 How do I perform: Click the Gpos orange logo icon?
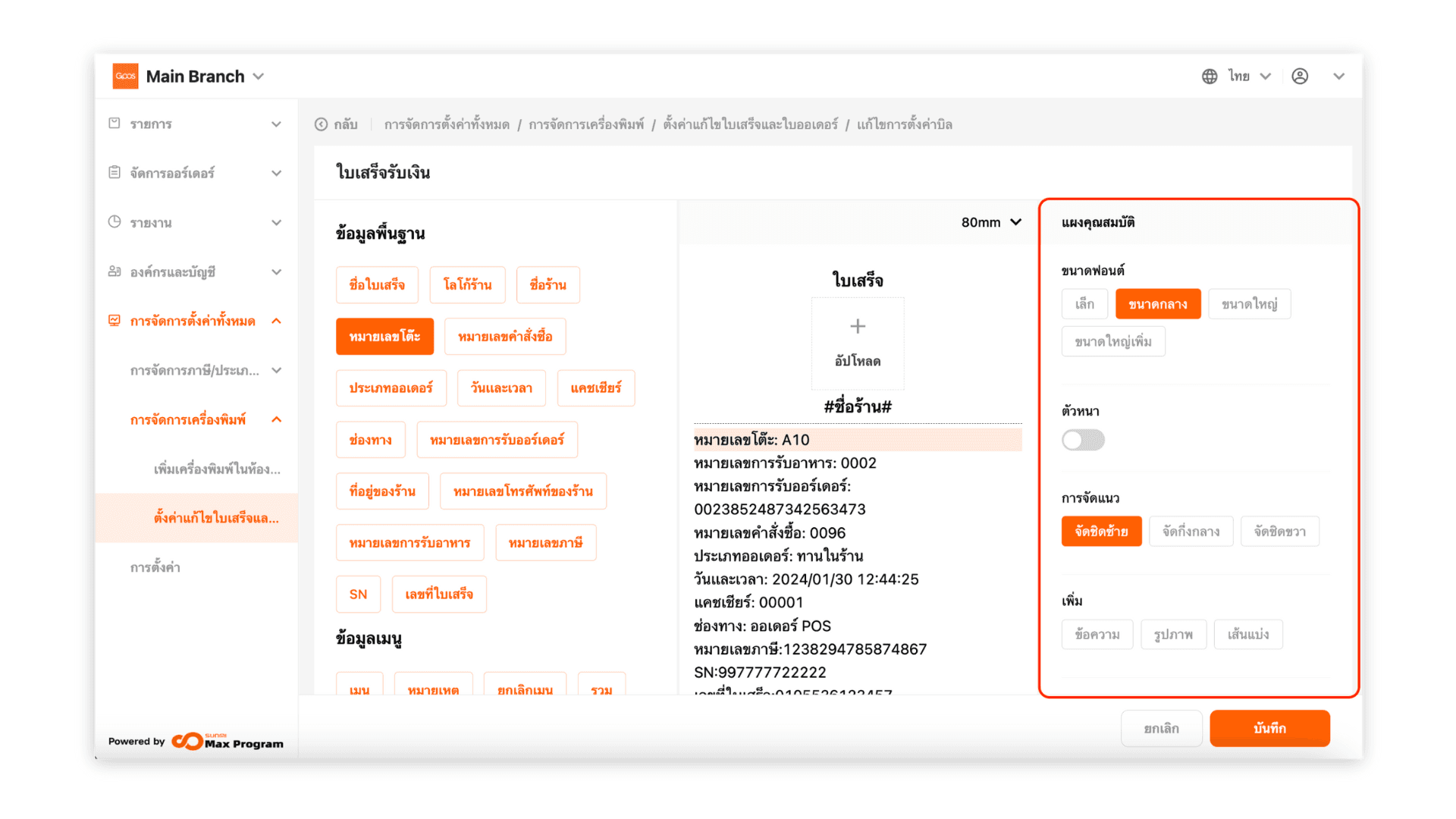point(125,76)
